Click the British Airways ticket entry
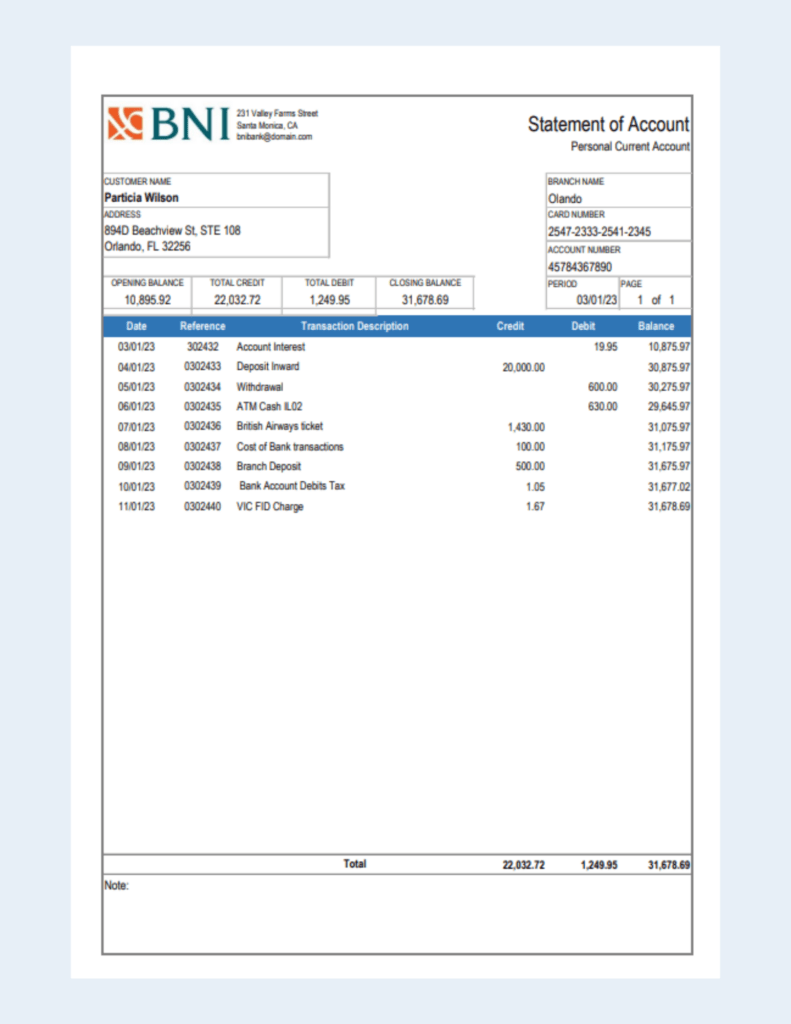The height and width of the screenshot is (1024, 791). tap(279, 426)
